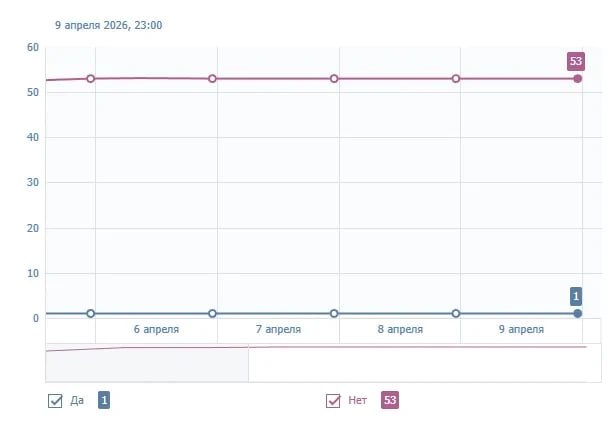Pick Да line point at start of 6 апреля
The height and width of the screenshot is (428, 616).
(x=91, y=314)
